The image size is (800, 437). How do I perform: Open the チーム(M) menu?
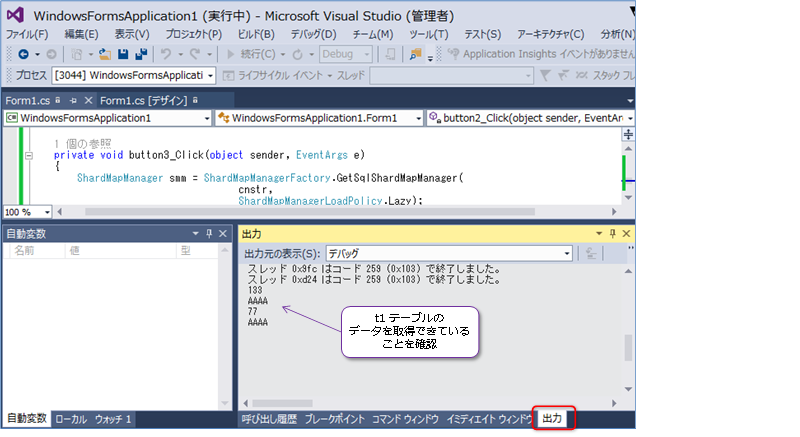(373, 34)
